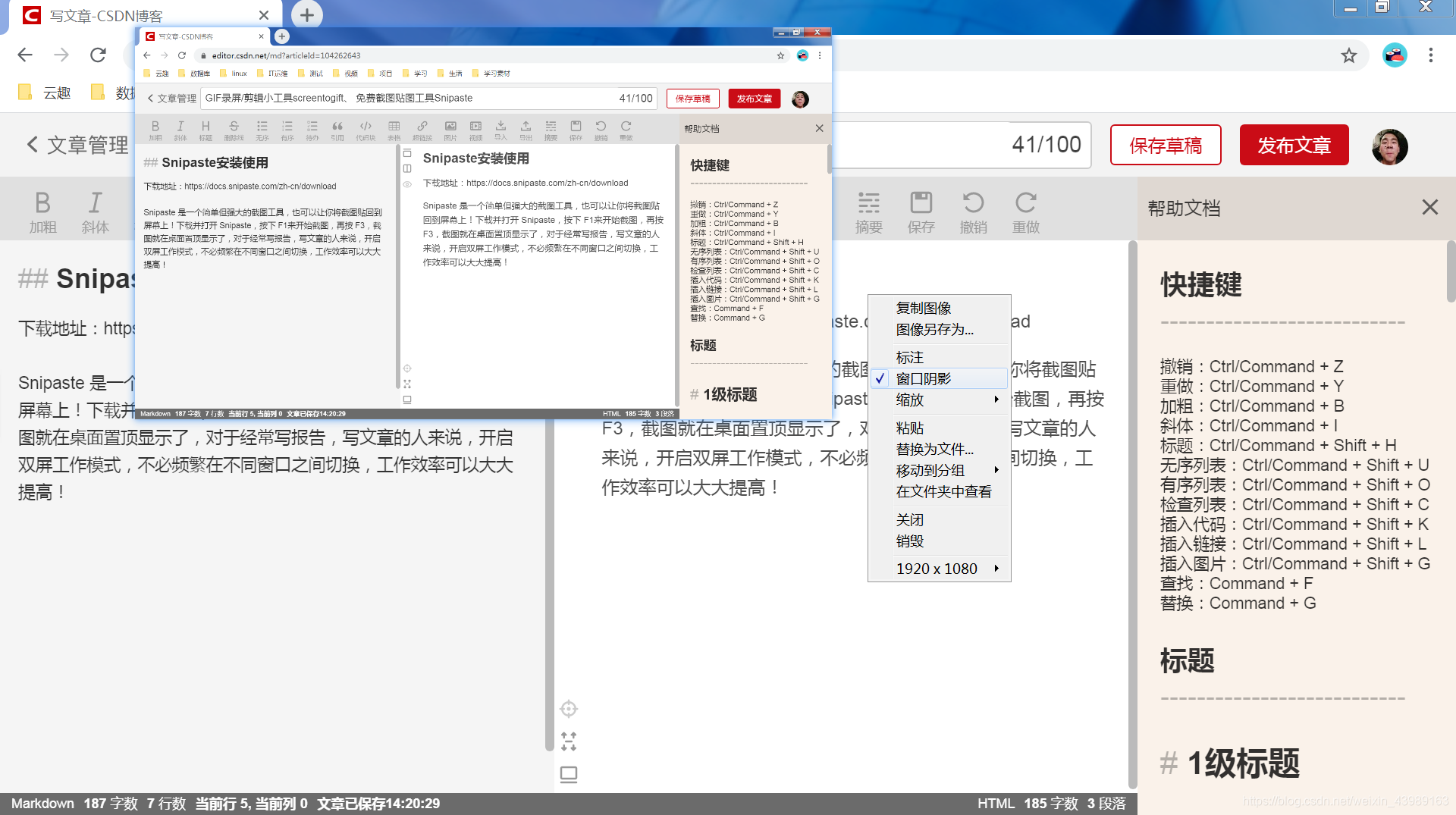Click Summary (摘要) in the large background editor toolbar
Image resolution: width=1456 pixels, height=815 pixels.
click(869, 212)
